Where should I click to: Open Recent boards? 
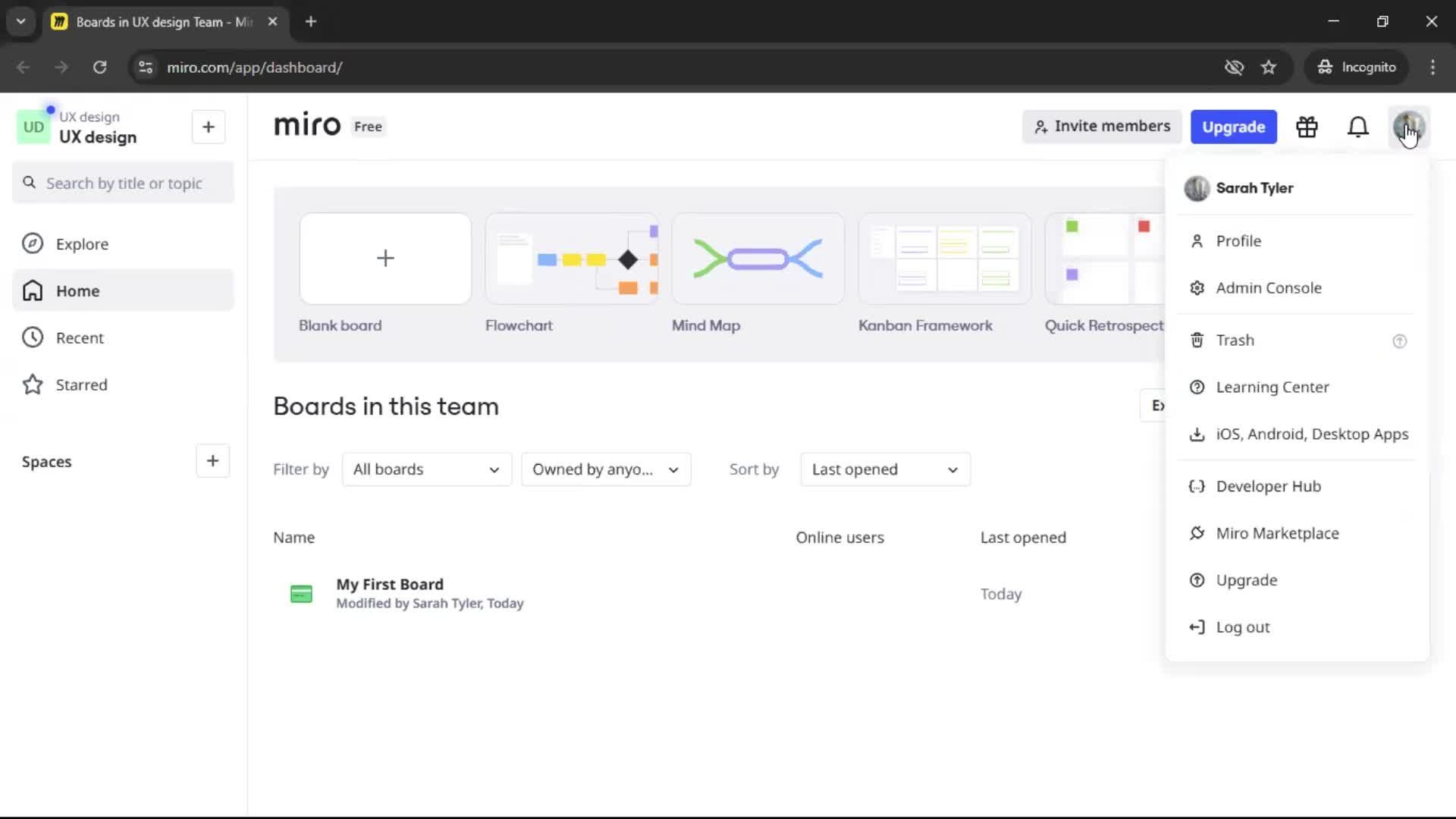pos(123,337)
